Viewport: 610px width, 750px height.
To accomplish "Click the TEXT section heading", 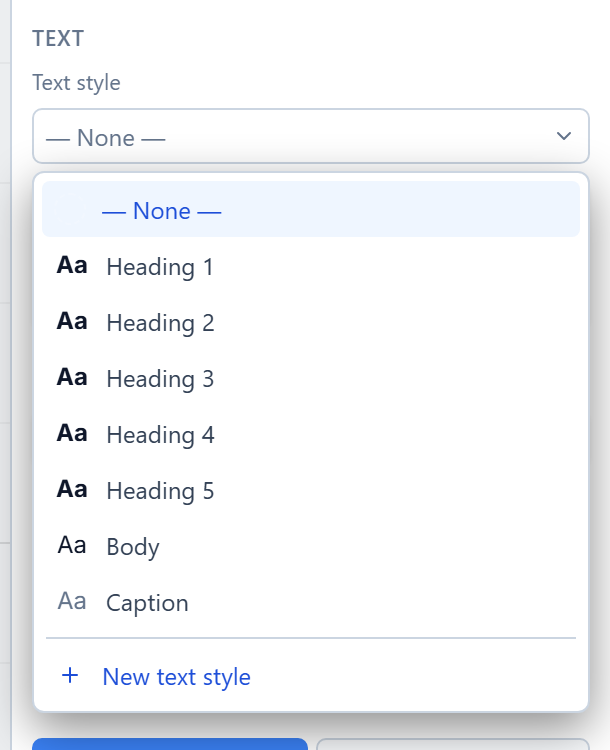I will (x=58, y=39).
